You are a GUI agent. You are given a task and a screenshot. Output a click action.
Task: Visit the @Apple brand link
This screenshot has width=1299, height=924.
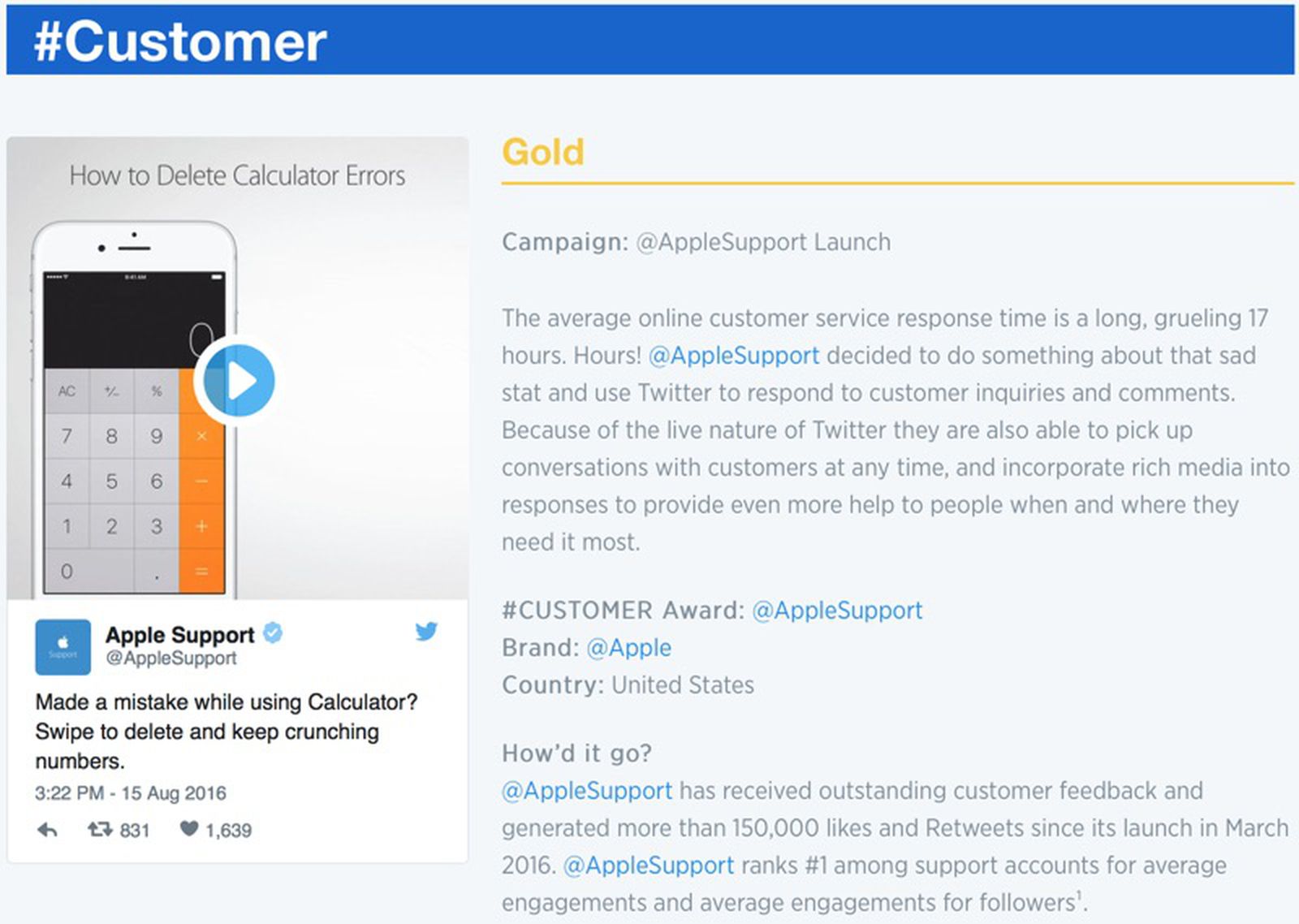(x=628, y=648)
